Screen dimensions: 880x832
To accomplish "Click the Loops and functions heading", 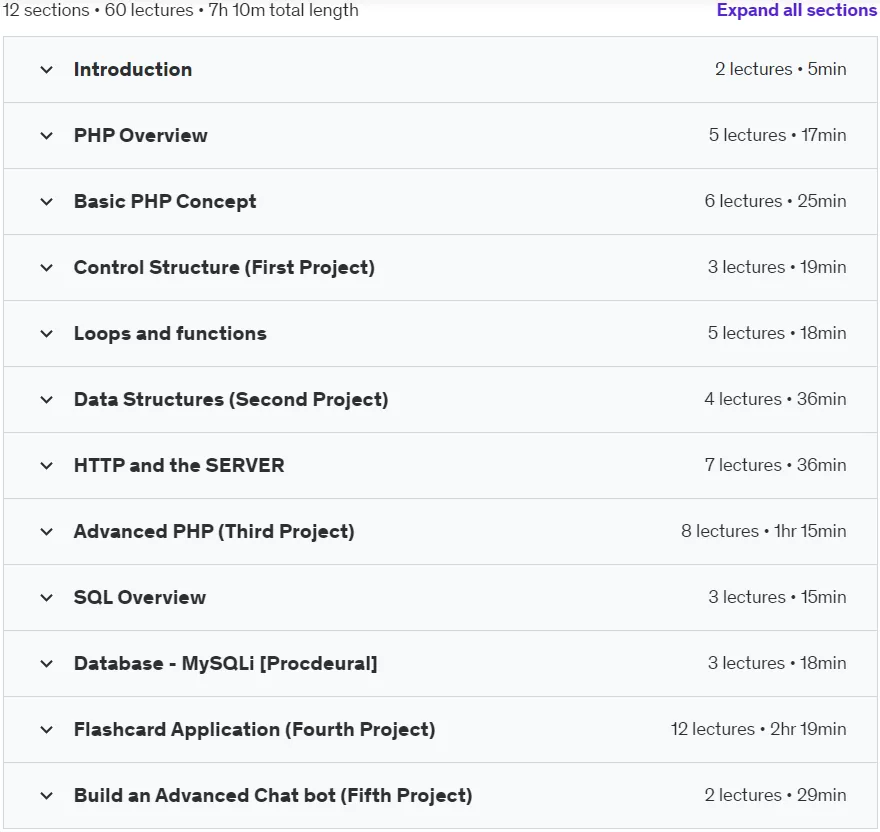I will click(170, 333).
